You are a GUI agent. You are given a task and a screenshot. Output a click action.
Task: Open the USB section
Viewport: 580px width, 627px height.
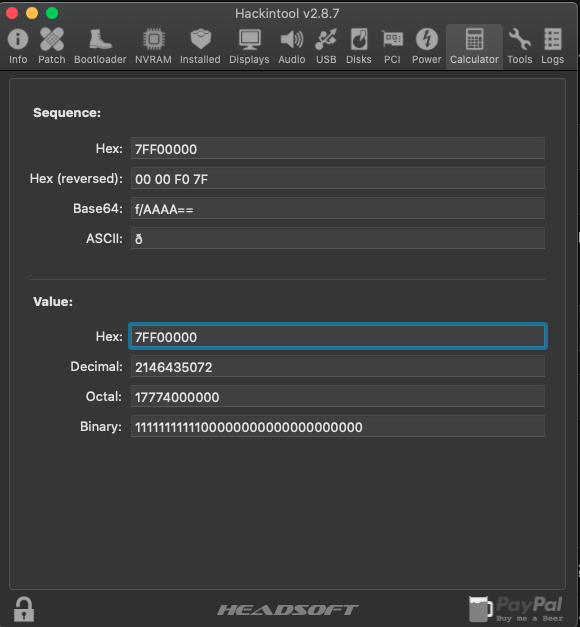point(326,46)
